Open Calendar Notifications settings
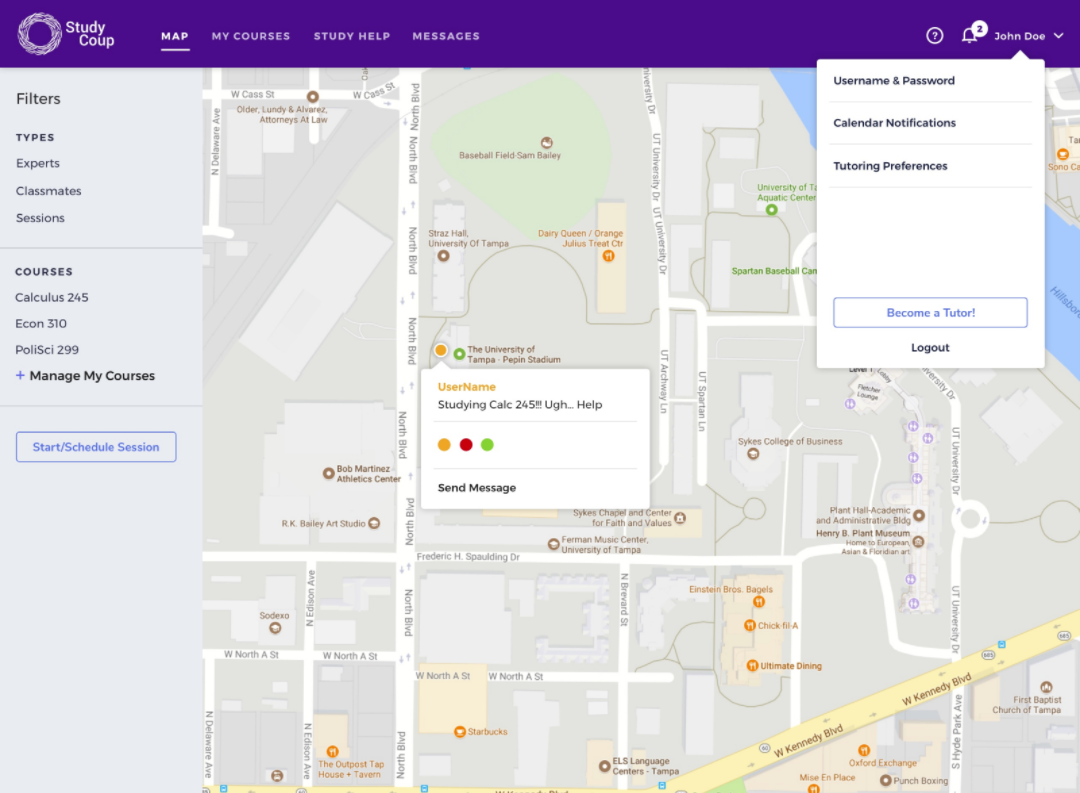1080x793 pixels. [894, 123]
